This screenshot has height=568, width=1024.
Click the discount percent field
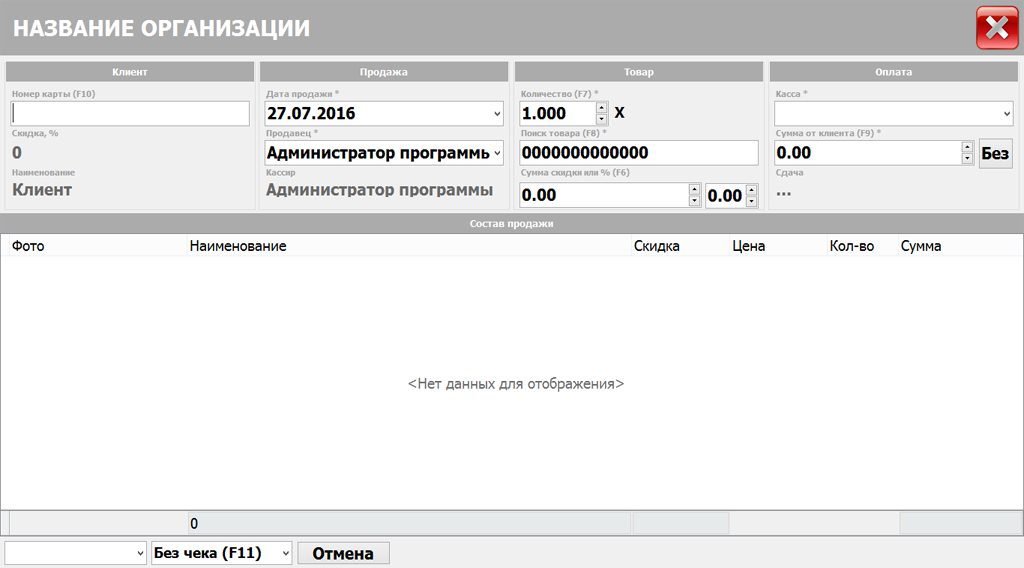tap(726, 195)
